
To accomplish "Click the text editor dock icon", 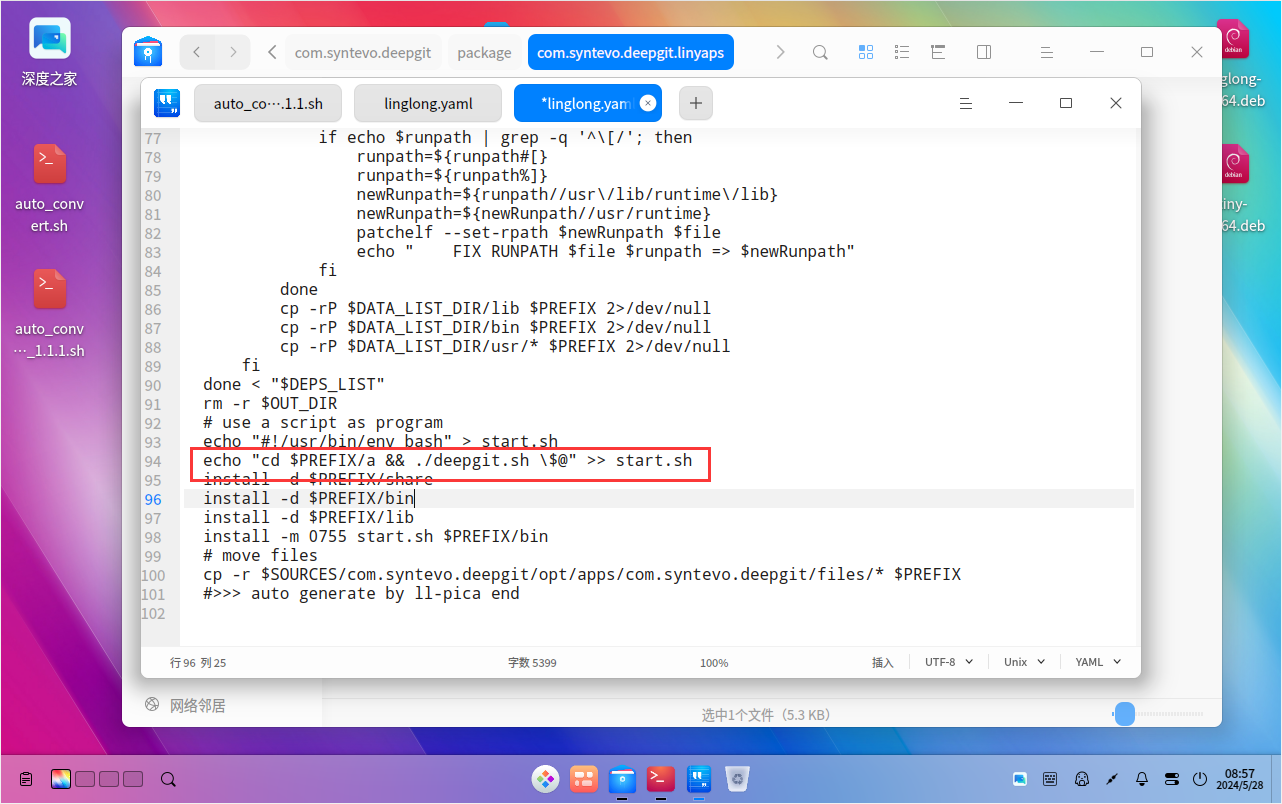I will pos(699,778).
